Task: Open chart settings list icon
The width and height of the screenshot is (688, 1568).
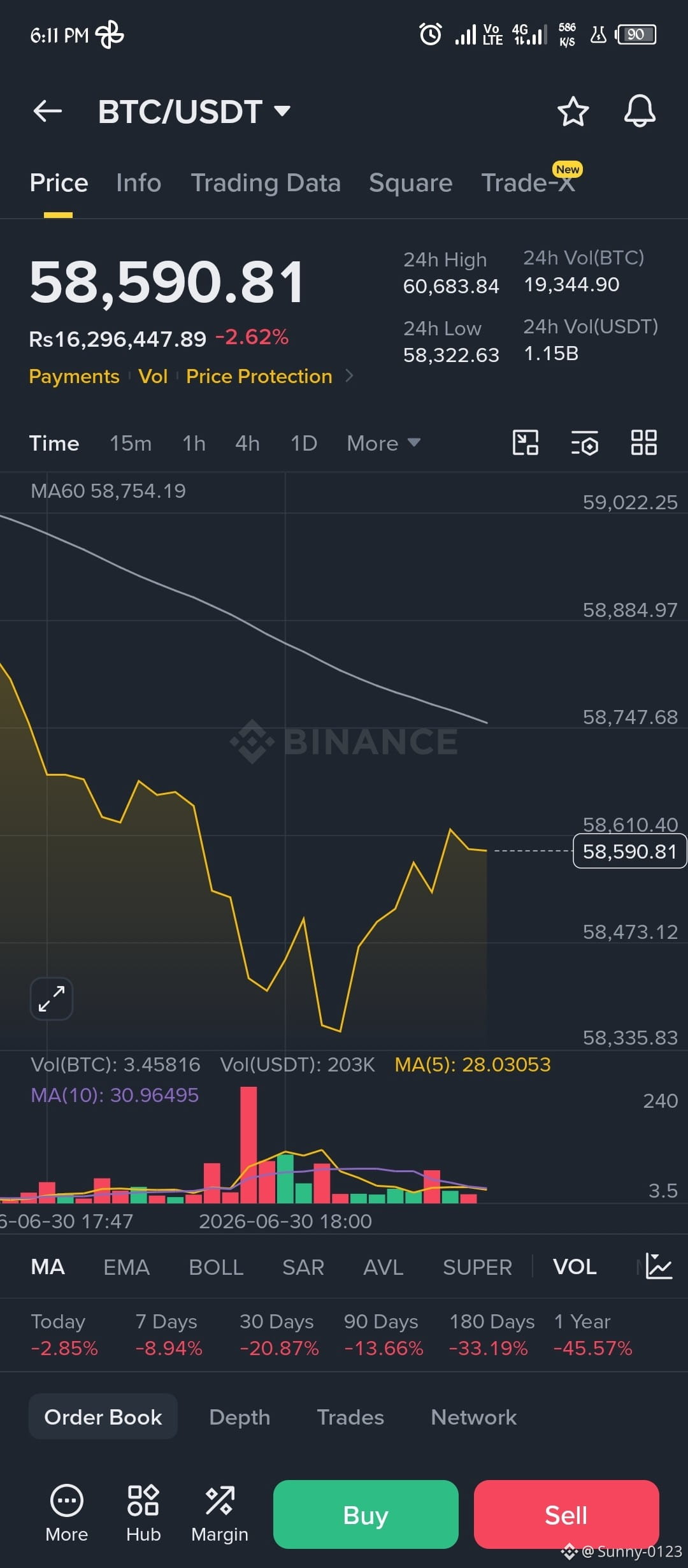Action: 584,442
